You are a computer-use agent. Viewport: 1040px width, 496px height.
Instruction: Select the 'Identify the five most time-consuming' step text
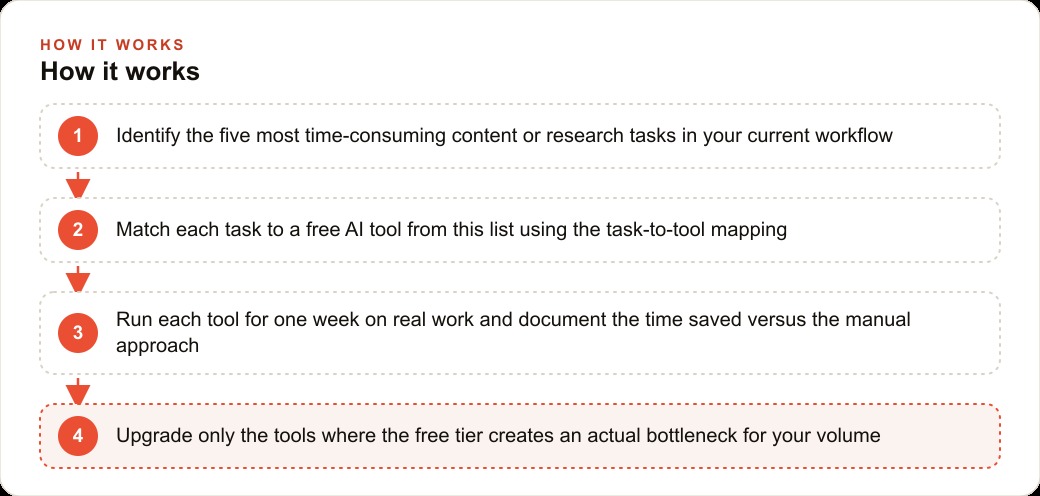point(504,136)
